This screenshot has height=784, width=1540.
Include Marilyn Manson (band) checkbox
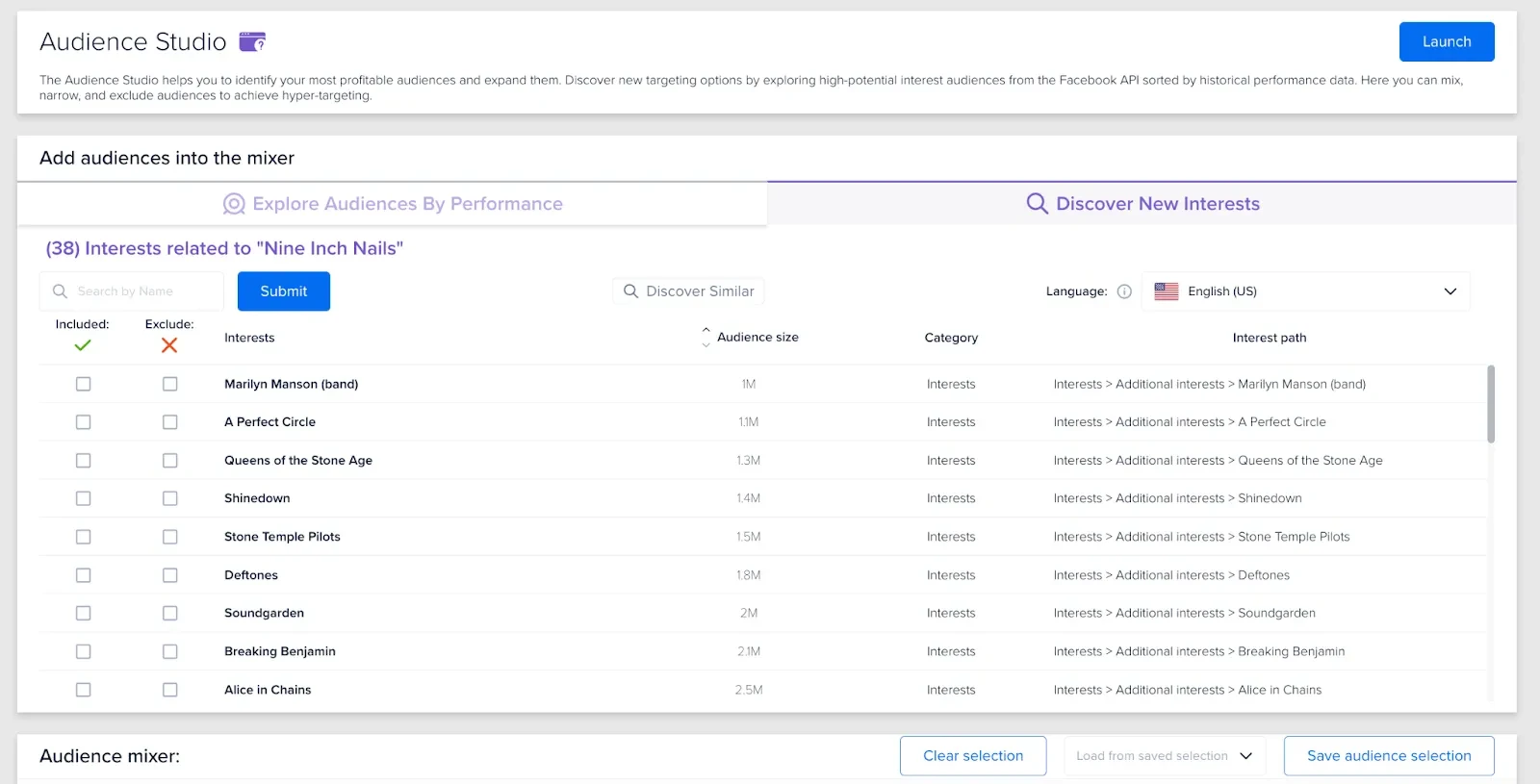(84, 384)
